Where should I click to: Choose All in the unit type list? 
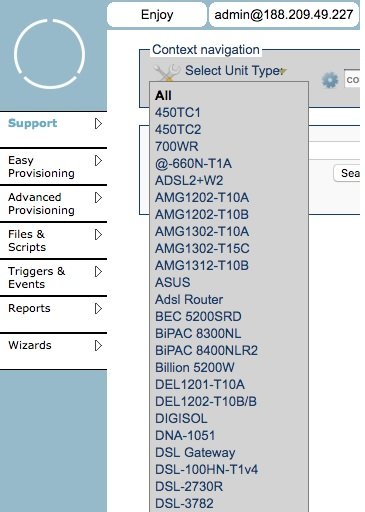(x=163, y=96)
